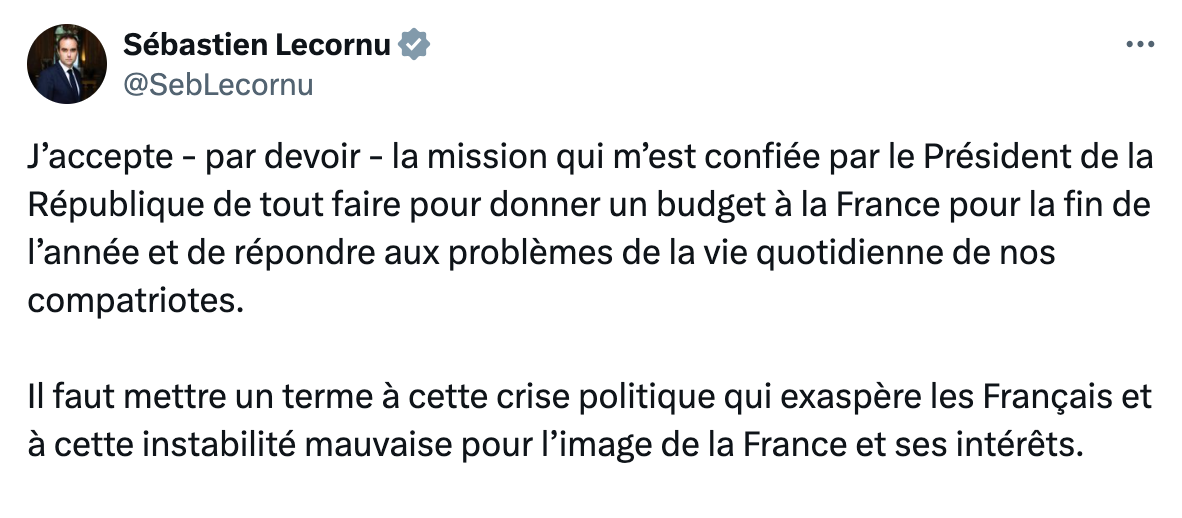This screenshot has height=518, width=1182.
Task: Click the display name Sébastien Lecornu
Action: click(256, 45)
